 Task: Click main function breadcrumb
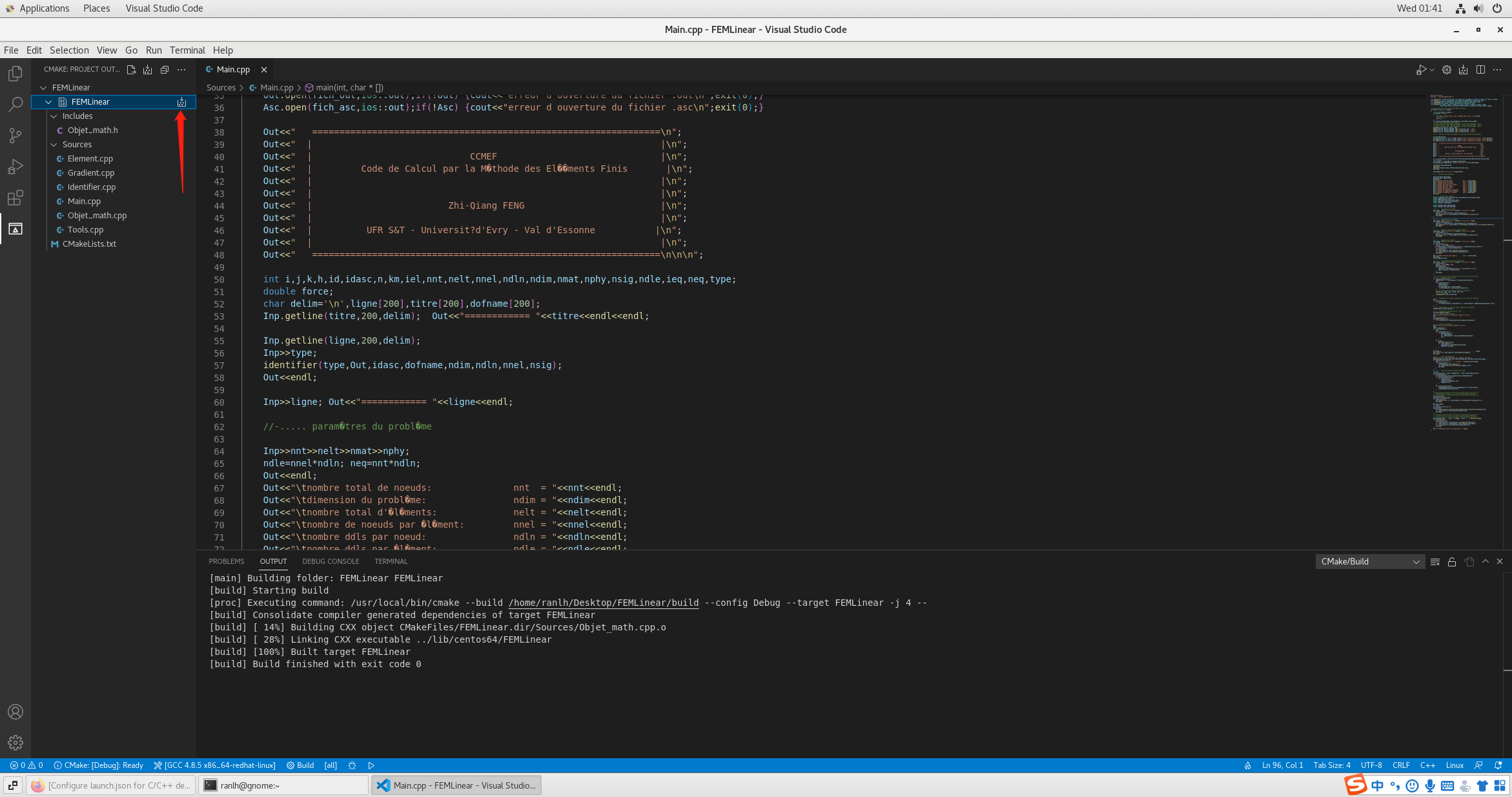pyautogui.click(x=343, y=88)
